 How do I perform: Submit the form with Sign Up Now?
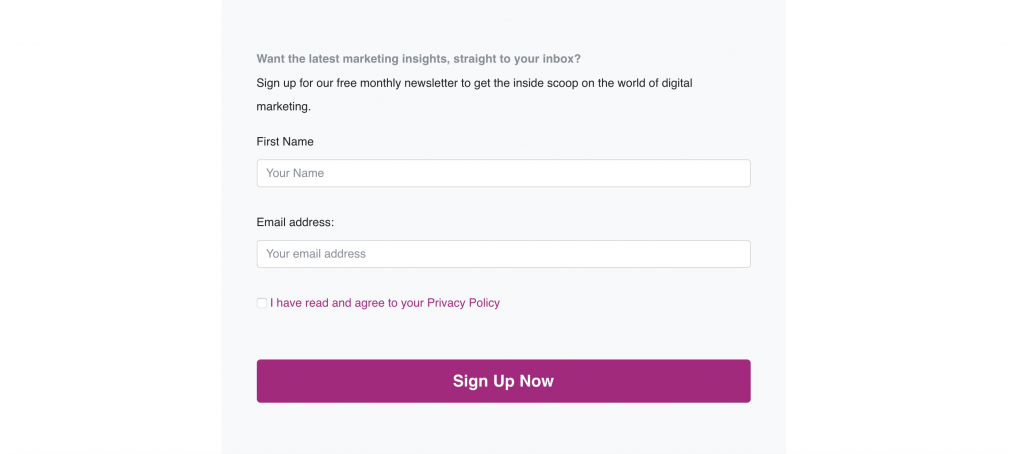(x=504, y=381)
